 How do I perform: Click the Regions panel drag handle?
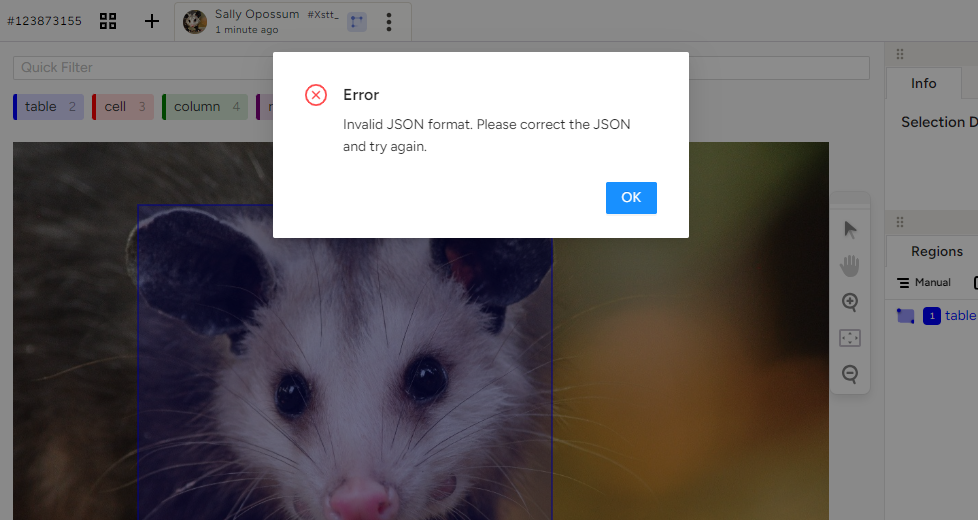click(x=899, y=223)
